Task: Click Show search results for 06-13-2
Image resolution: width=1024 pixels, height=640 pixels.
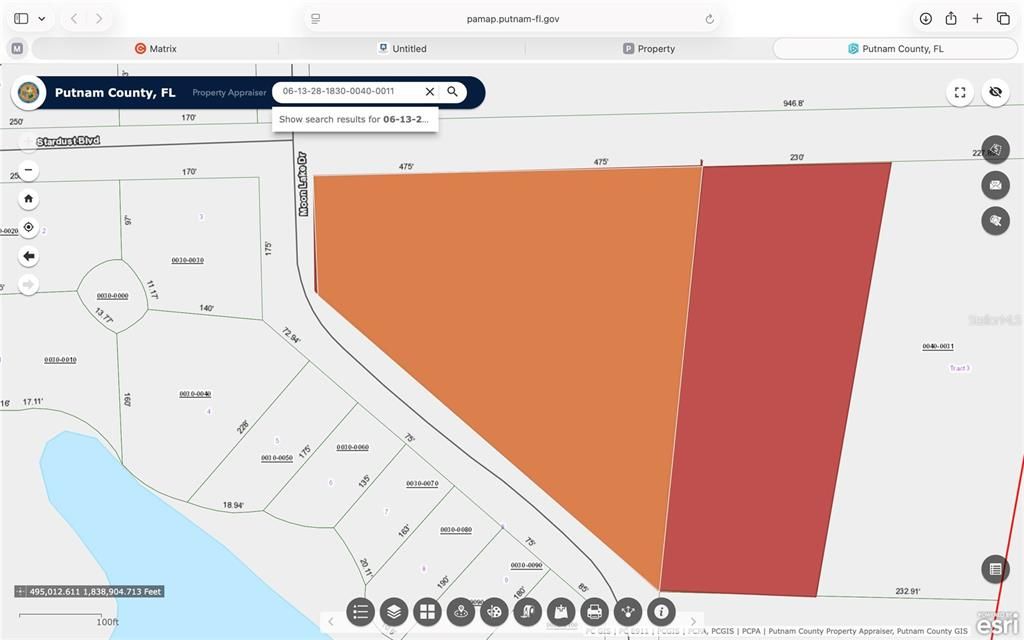Action: pos(355,118)
